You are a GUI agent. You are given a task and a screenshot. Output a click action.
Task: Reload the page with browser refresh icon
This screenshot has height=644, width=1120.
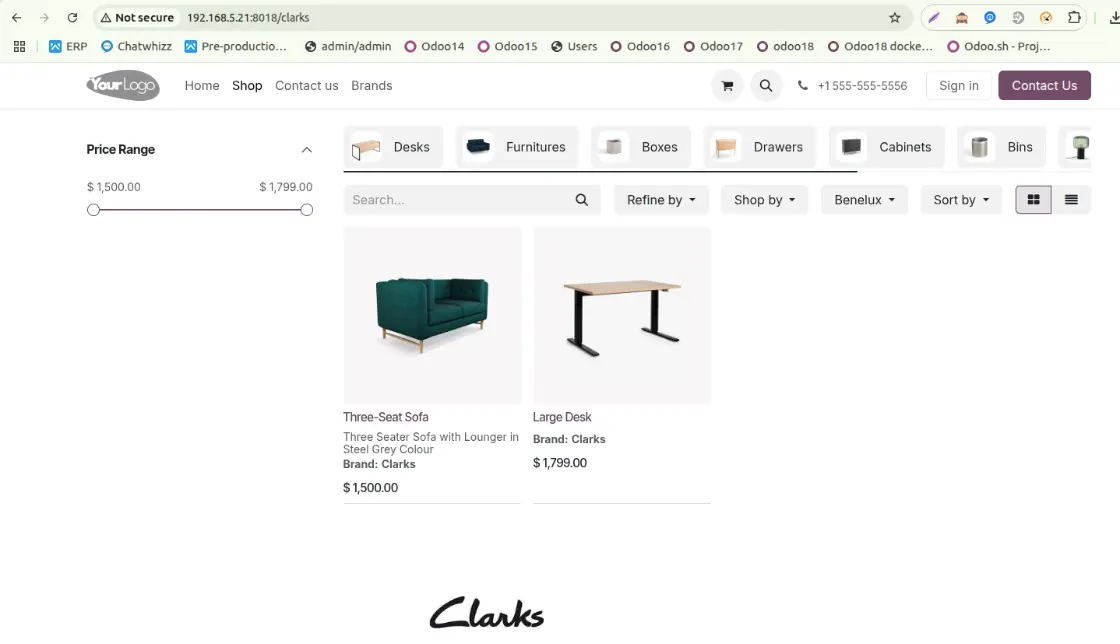click(72, 17)
